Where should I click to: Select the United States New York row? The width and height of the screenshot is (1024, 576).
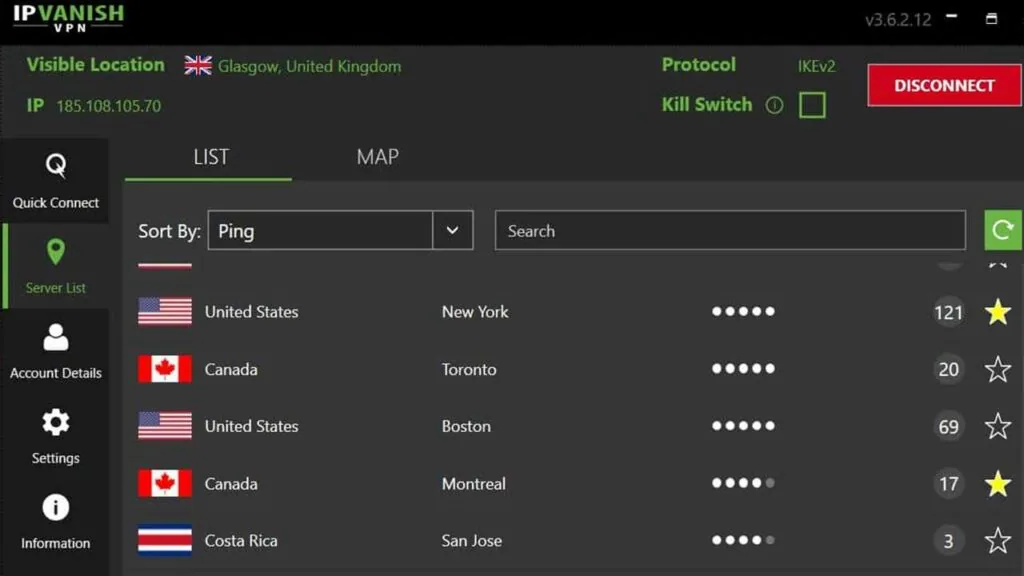tap(575, 312)
